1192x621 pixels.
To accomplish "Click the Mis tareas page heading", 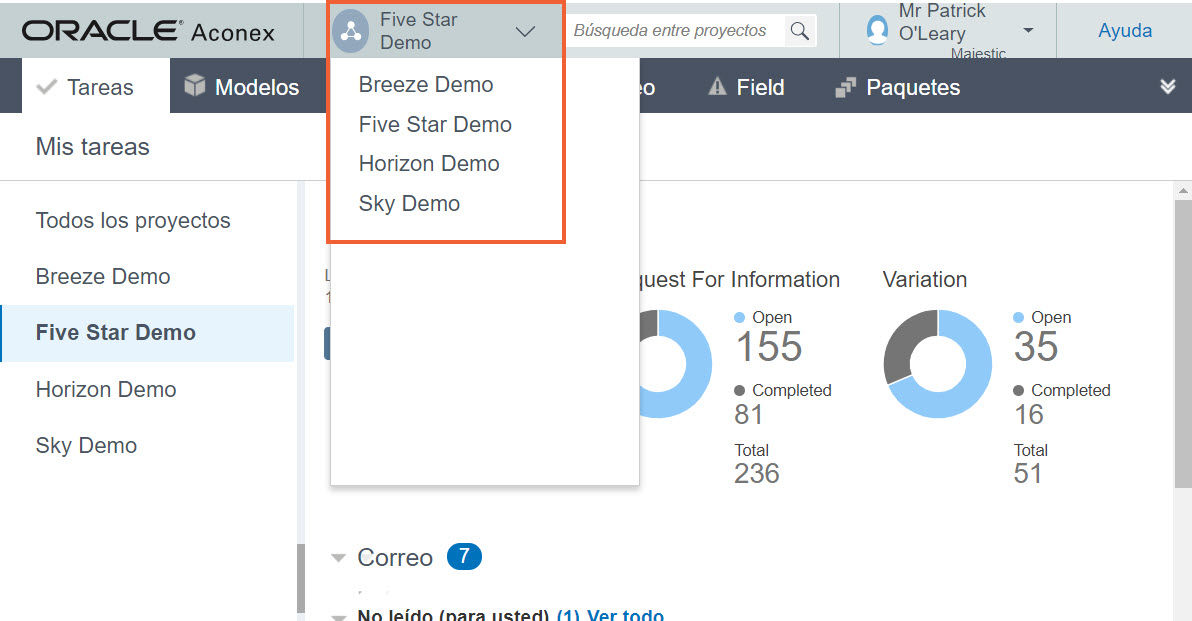I will pos(93,147).
